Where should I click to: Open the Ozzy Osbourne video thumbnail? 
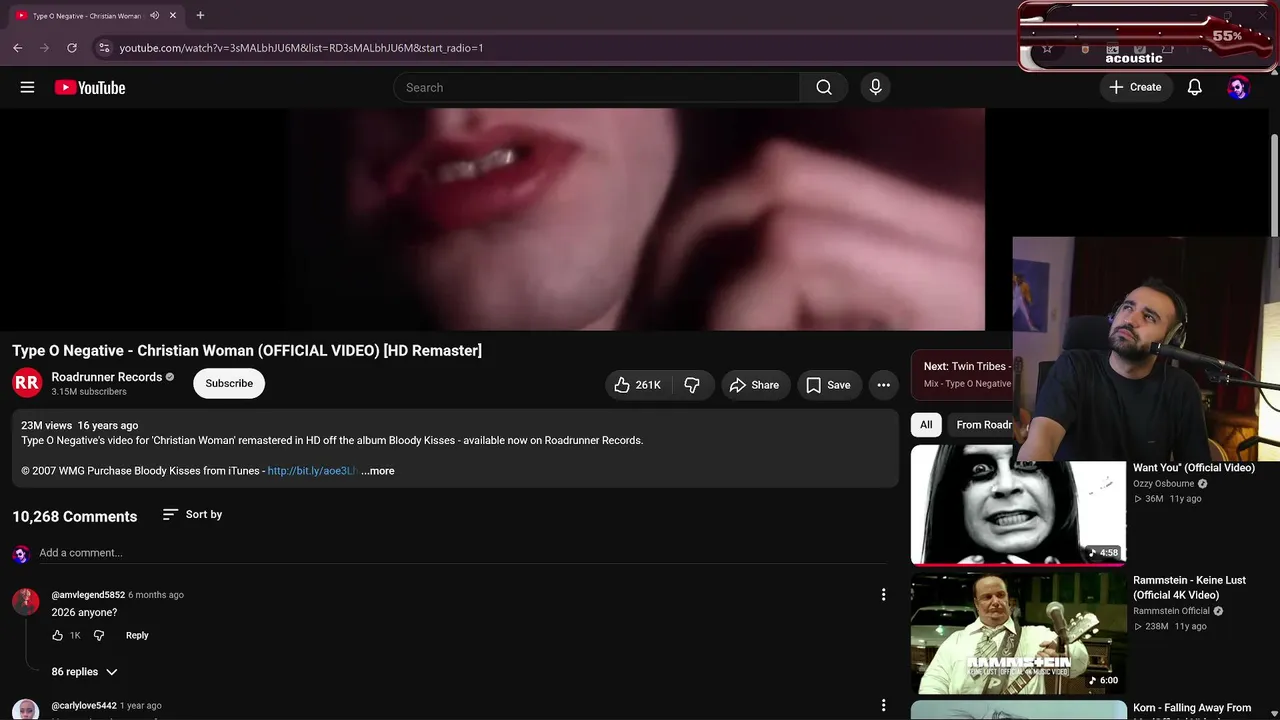click(1018, 505)
